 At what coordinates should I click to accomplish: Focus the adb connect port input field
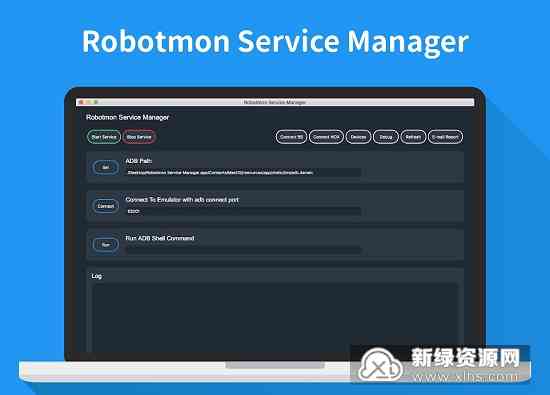[243, 211]
